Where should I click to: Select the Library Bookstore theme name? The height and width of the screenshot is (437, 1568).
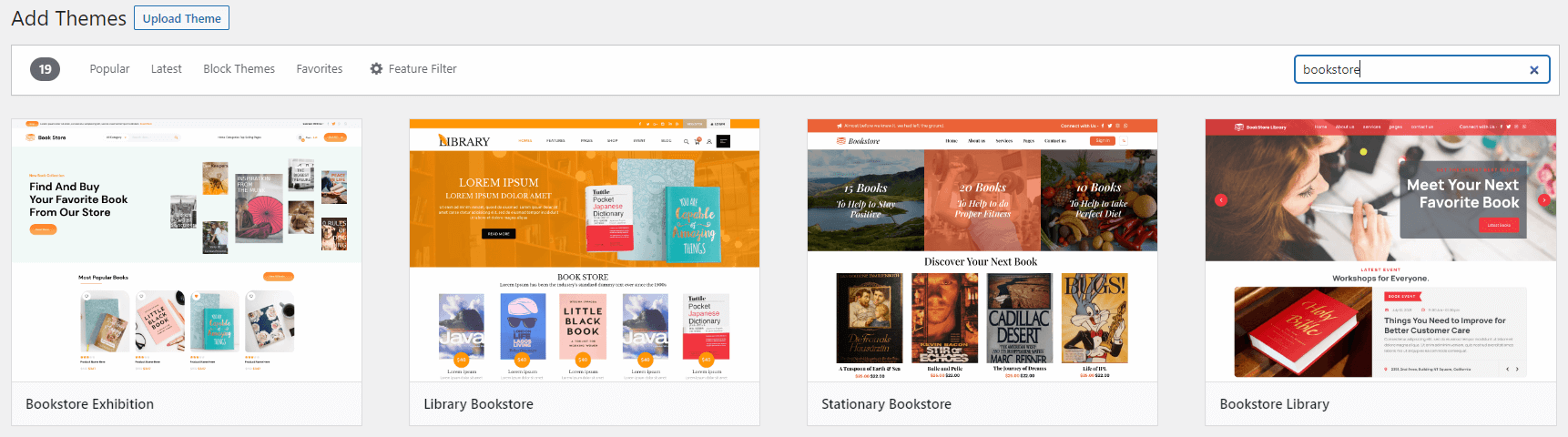(478, 404)
